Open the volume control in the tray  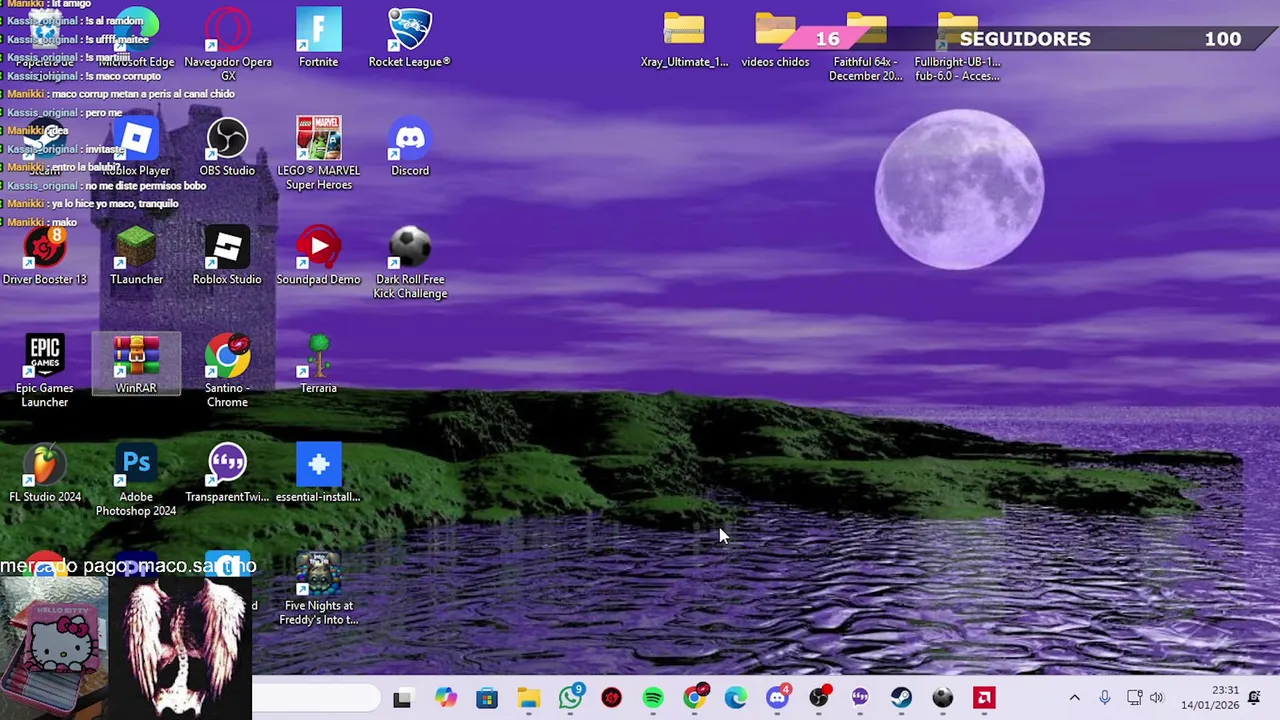pos(1157,698)
